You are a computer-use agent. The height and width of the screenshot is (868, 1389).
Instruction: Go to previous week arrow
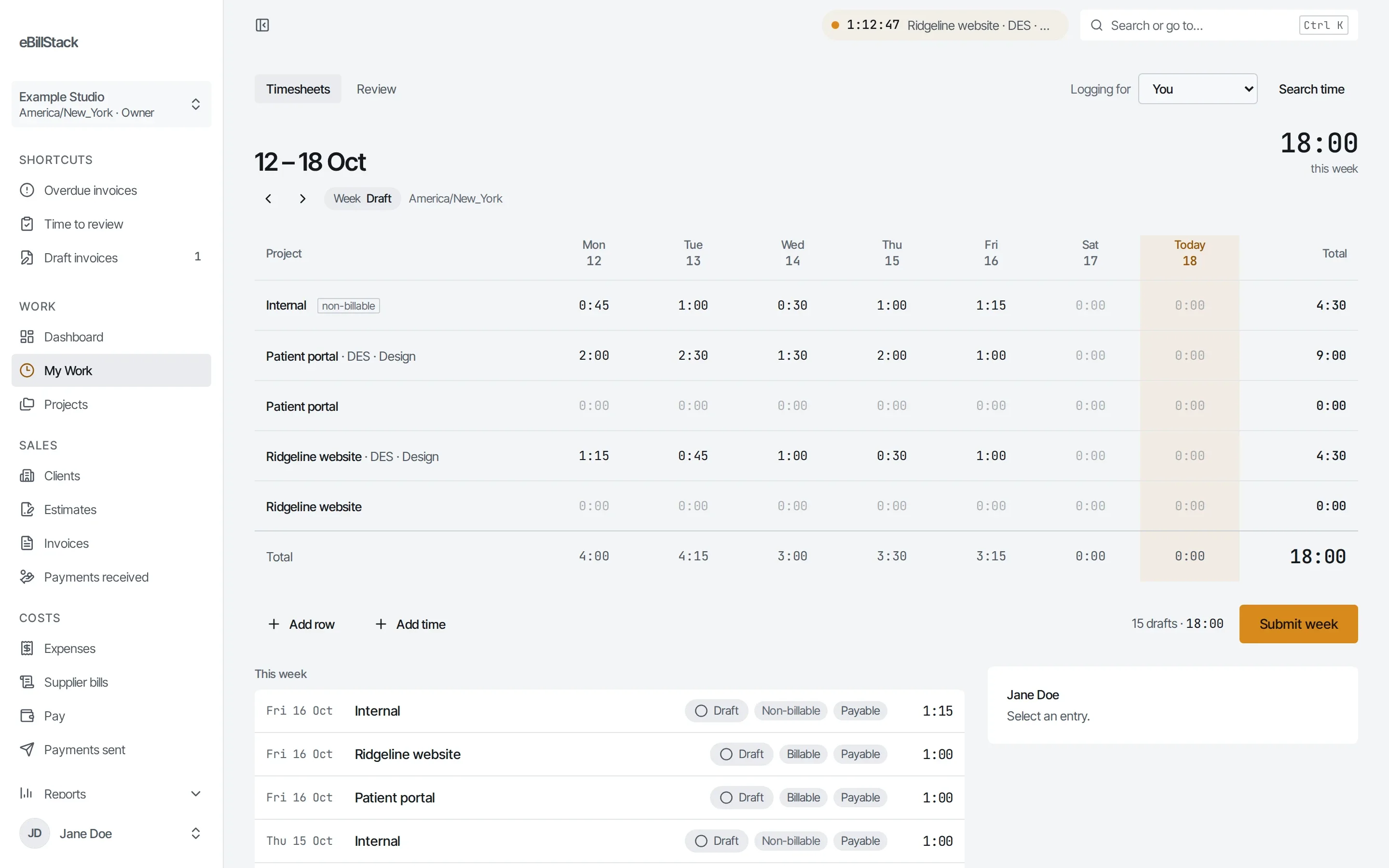(268, 199)
